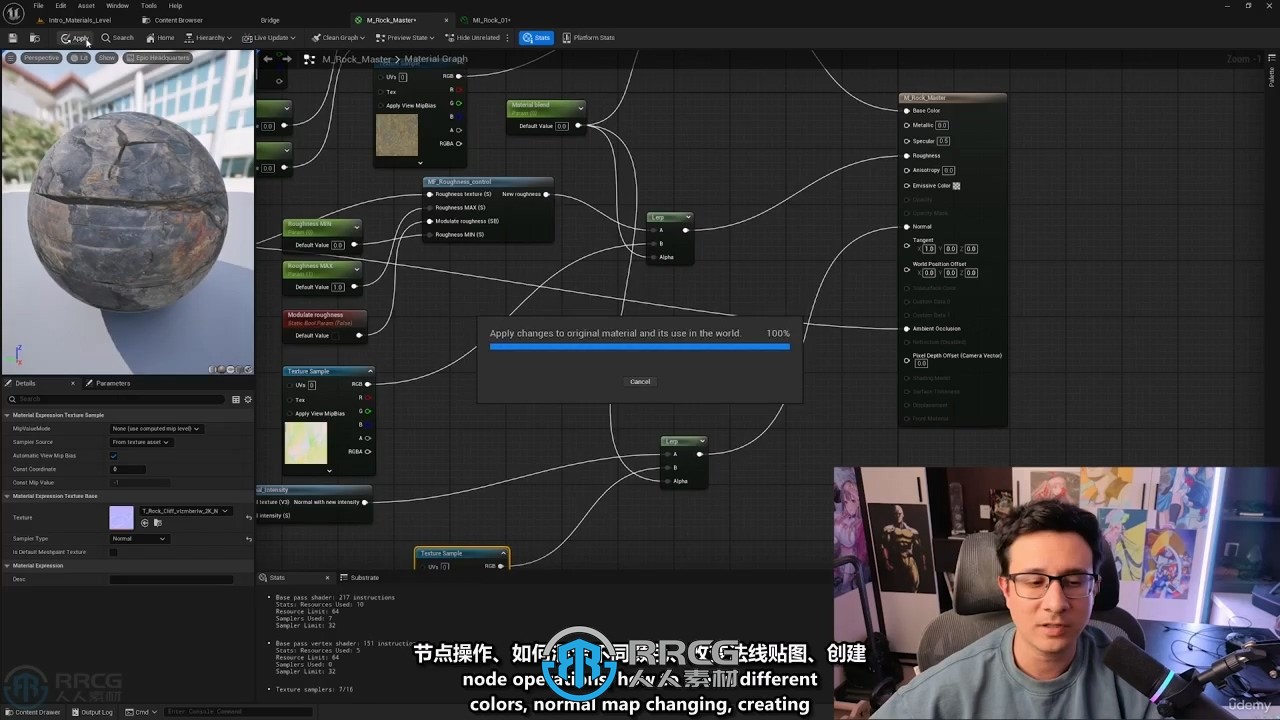The image size is (1280, 720).
Task: Navigate forward in material graph
Action: point(287,59)
